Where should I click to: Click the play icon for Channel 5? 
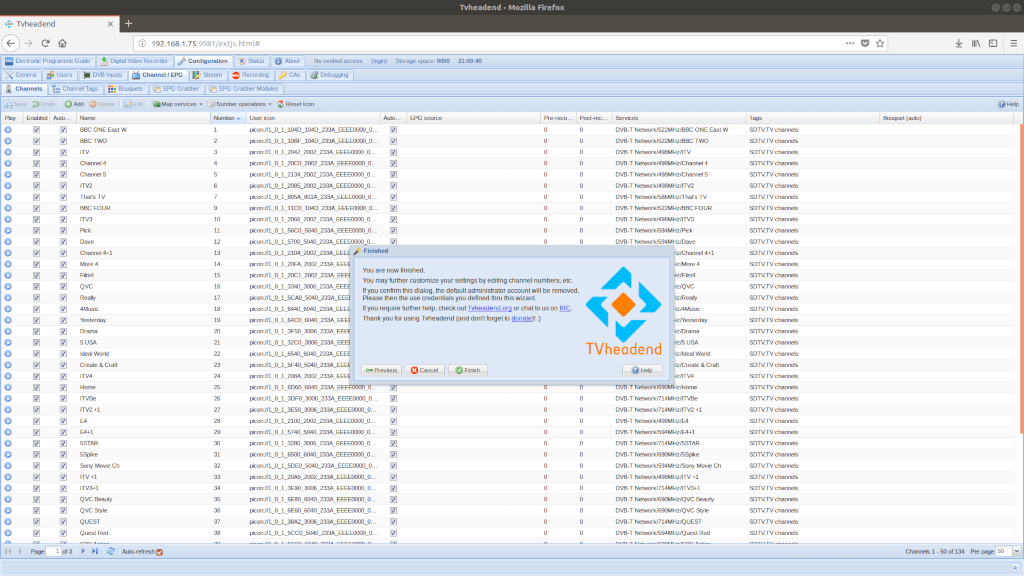coord(8,174)
